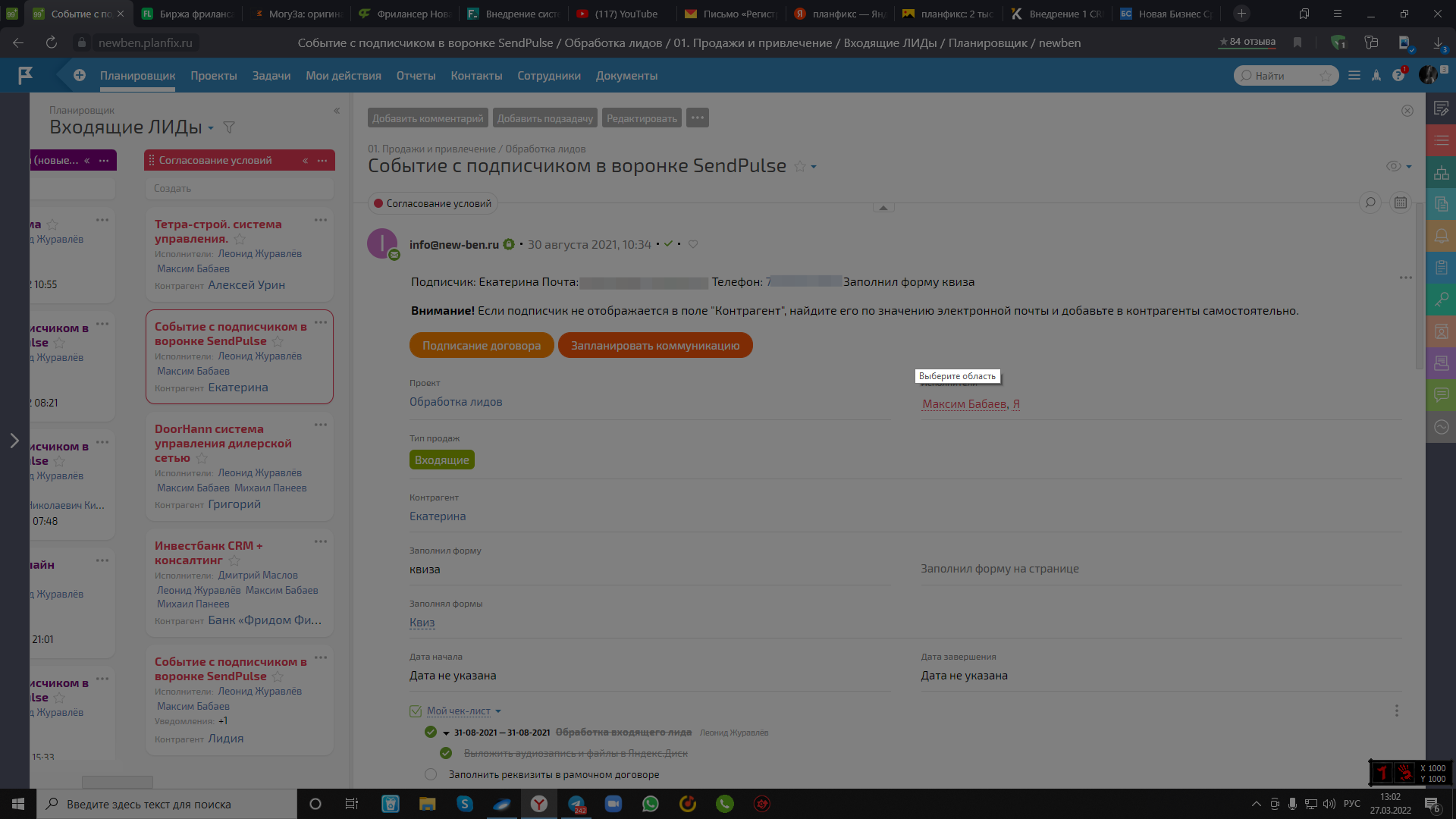This screenshot has height=819, width=1456.
Task: Collapse the planner left panel
Action: [x=337, y=111]
